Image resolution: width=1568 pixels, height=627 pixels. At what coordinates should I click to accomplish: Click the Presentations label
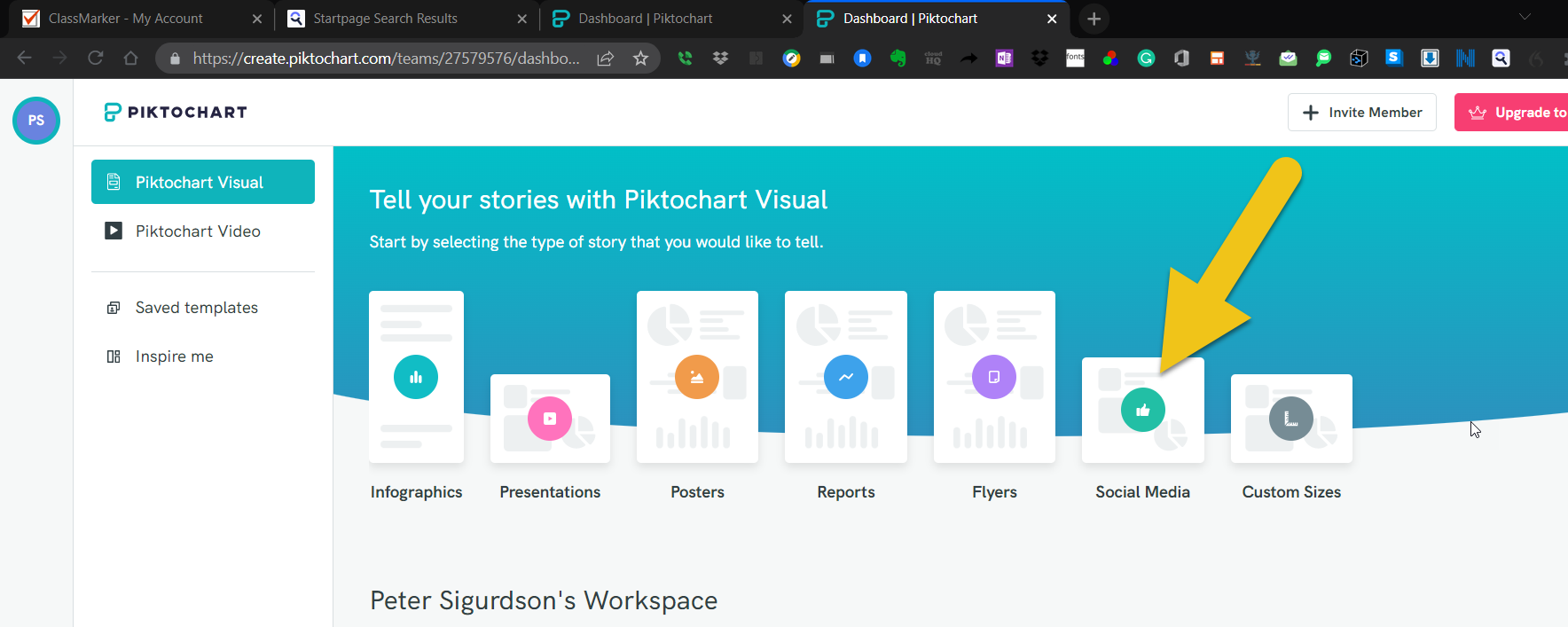coord(550,492)
